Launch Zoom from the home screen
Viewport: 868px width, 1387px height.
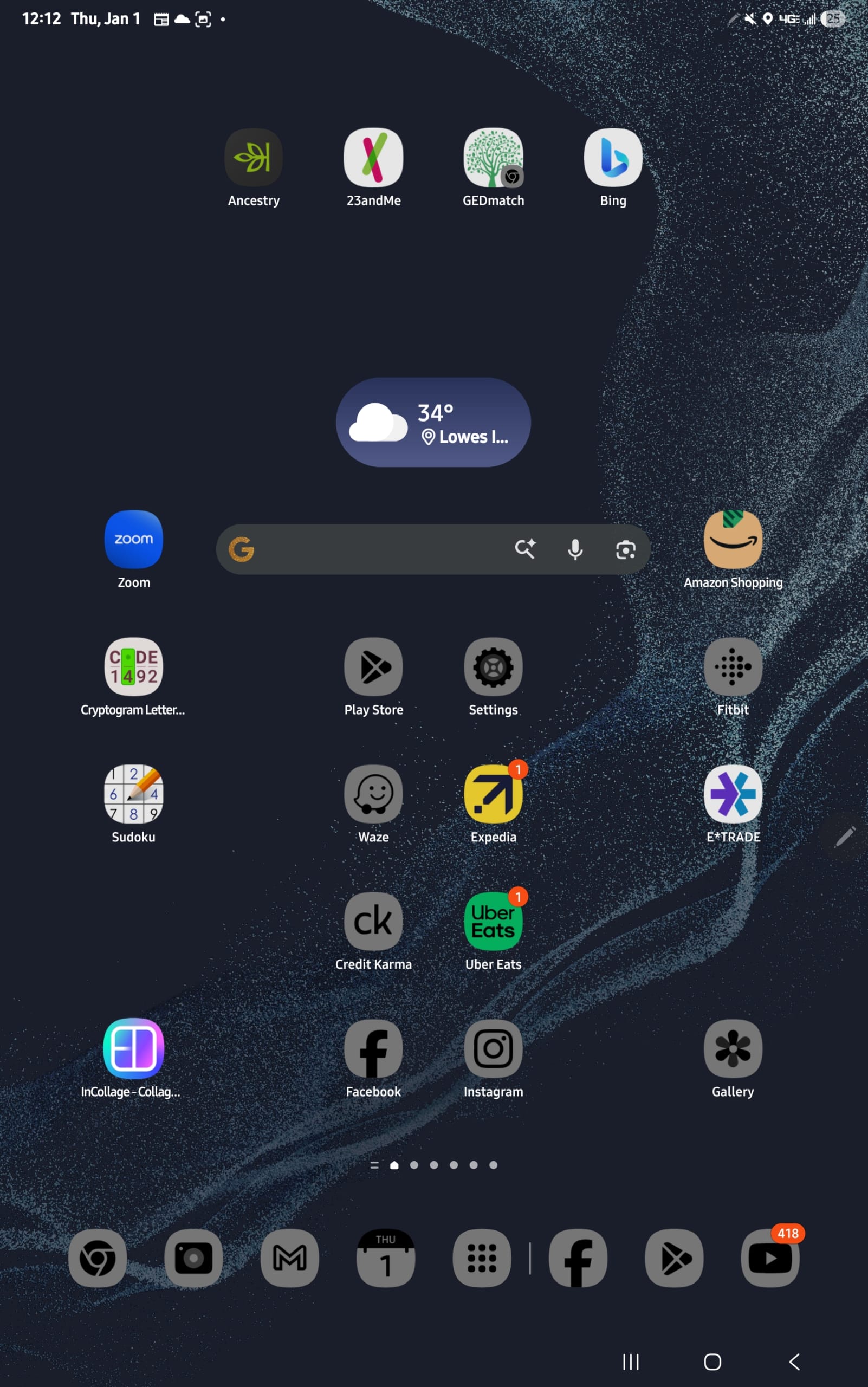[x=134, y=539]
